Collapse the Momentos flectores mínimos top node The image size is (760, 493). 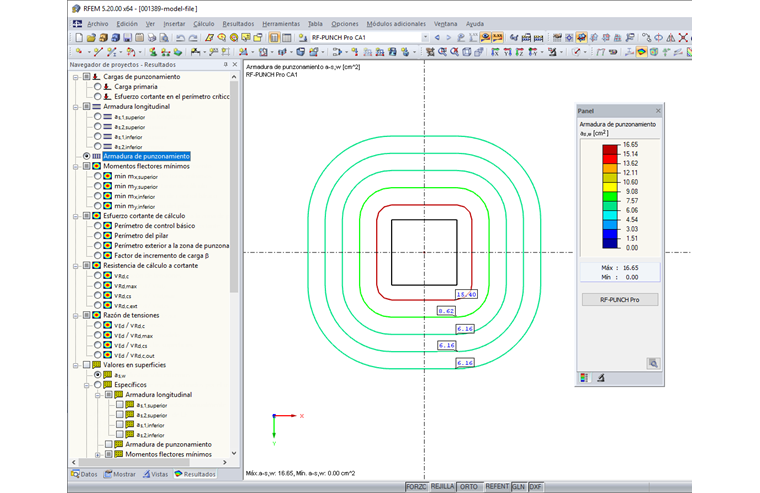pyautogui.click(x=76, y=166)
